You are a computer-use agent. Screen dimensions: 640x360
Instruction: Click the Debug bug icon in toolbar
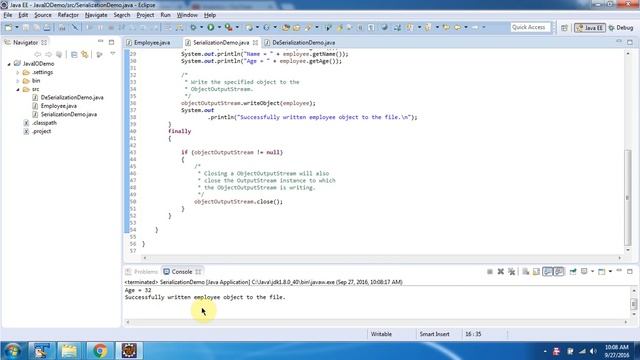tap(193, 27)
